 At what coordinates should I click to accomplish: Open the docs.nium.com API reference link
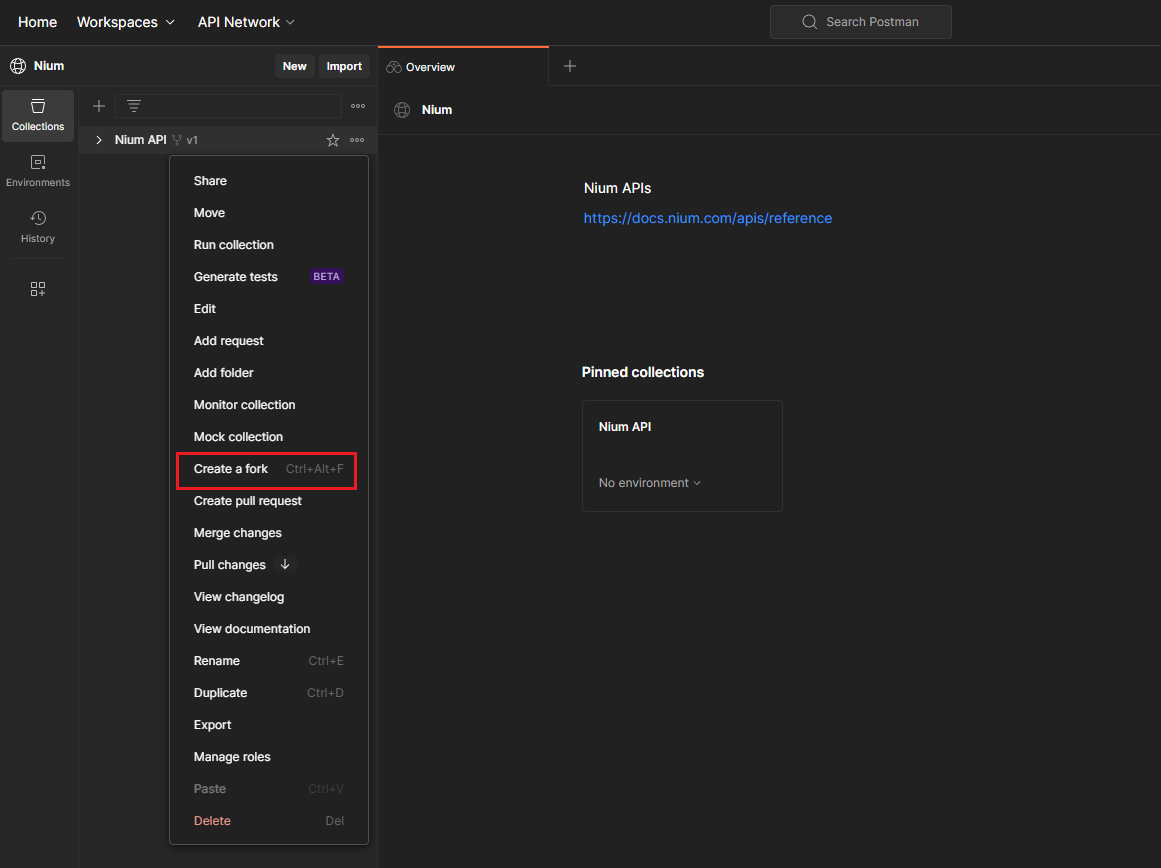pyautogui.click(x=708, y=218)
